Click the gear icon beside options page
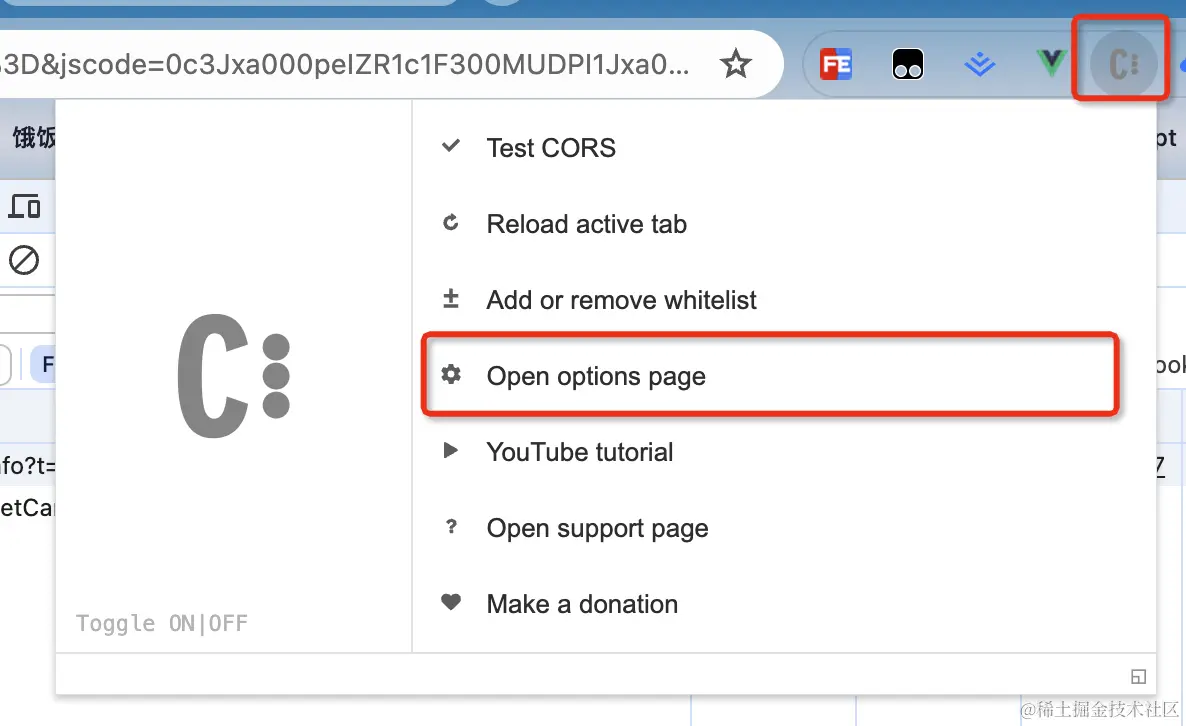Image resolution: width=1186 pixels, height=726 pixels. (x=451, y=374)
